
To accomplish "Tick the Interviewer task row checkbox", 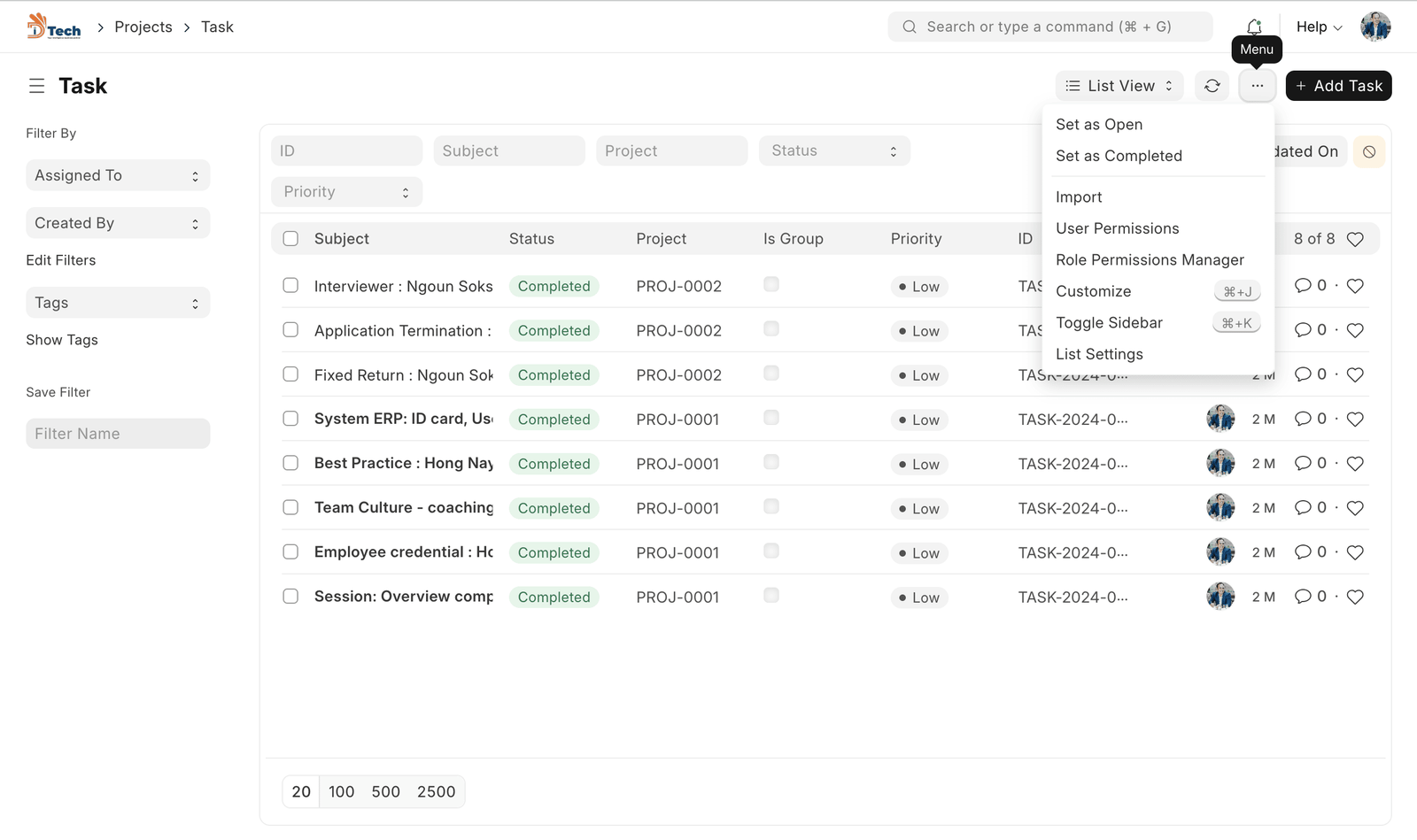I will point(290,285).
